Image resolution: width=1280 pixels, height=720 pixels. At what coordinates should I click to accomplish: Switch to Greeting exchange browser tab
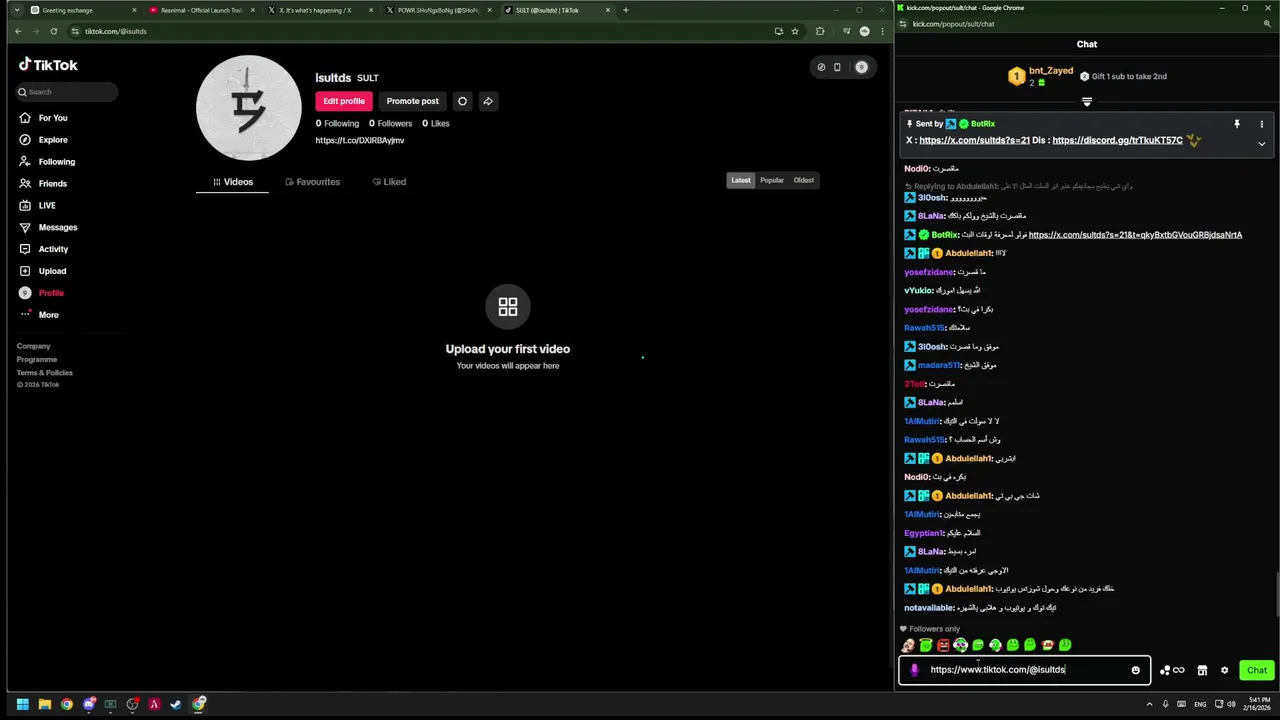pyautogui.click(x=83, y=10)
